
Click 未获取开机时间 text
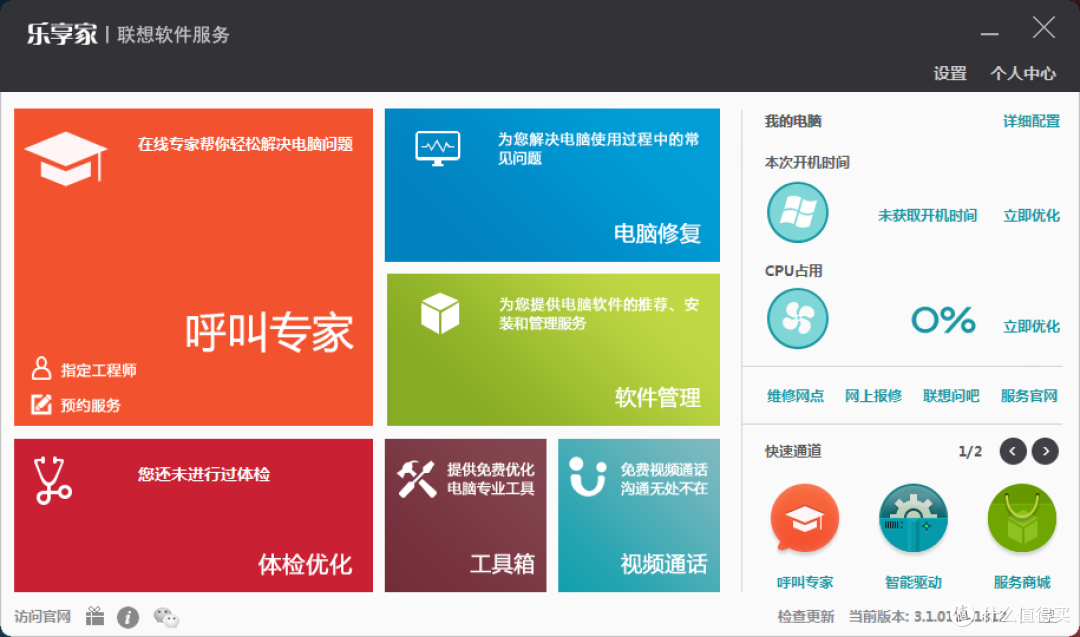pos(927,216)
